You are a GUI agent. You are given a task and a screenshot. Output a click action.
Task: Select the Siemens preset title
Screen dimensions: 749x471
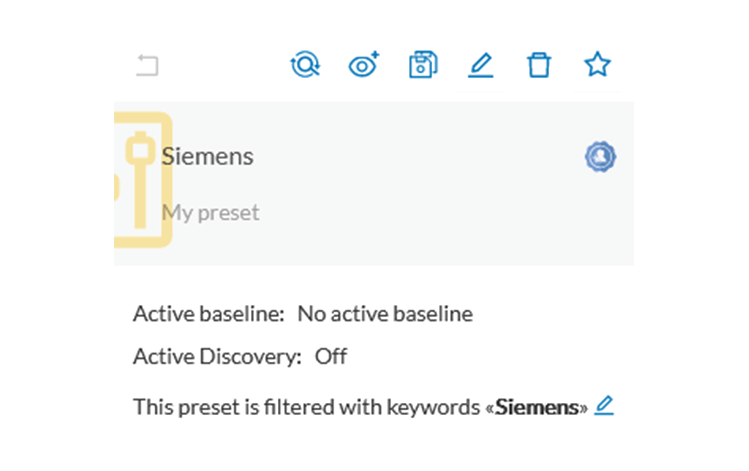tap(207, 156)
